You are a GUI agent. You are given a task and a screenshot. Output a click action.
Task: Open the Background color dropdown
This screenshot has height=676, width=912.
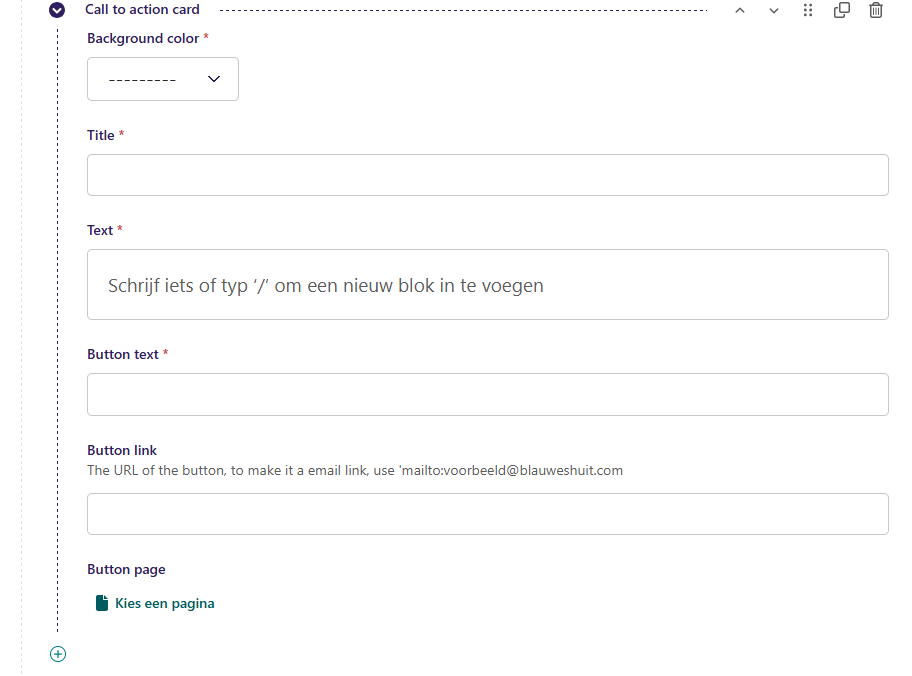tap(162, 79)
